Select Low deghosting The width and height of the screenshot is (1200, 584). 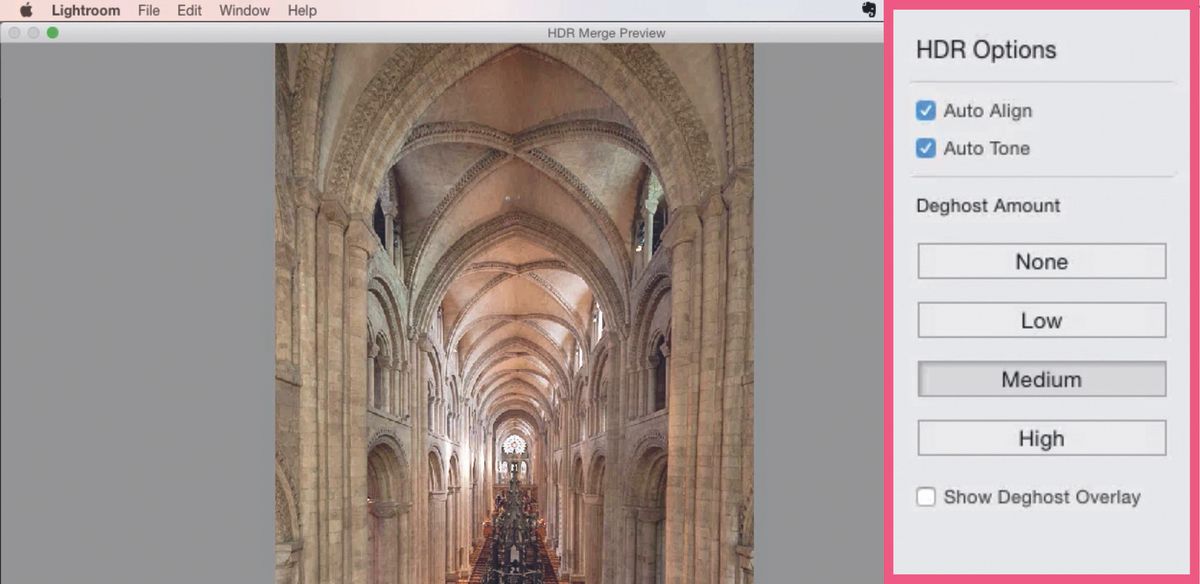point(1041,320)
